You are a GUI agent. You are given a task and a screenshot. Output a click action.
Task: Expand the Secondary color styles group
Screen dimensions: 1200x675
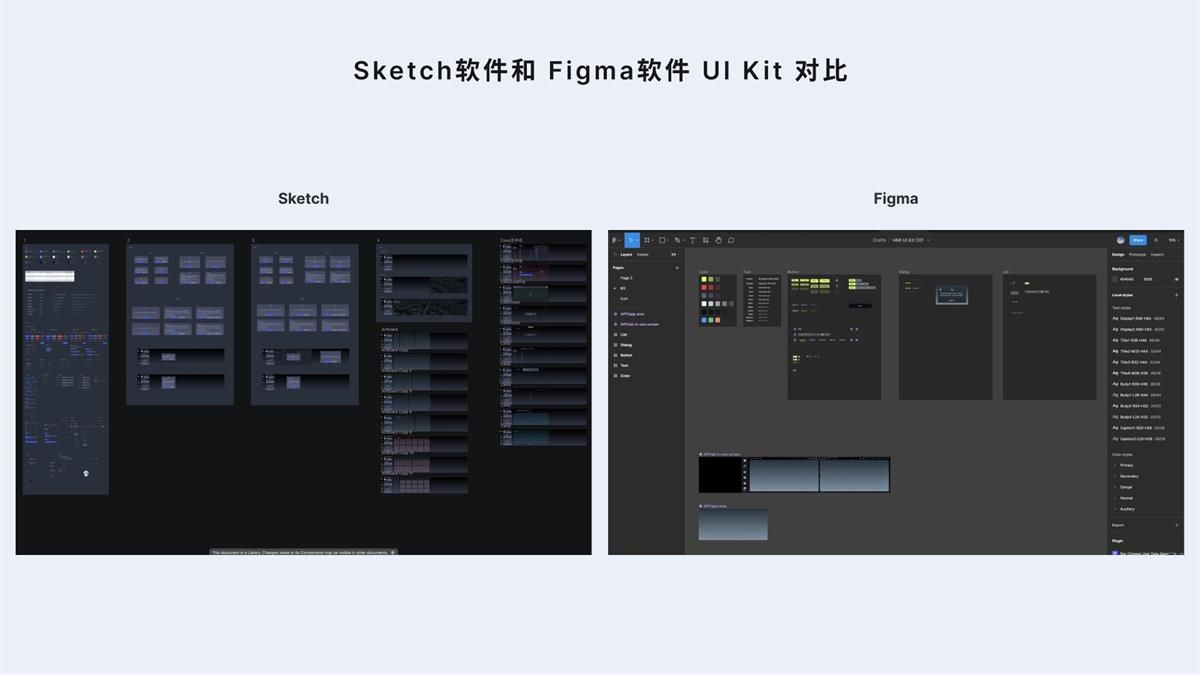(x=1115, y=476)
